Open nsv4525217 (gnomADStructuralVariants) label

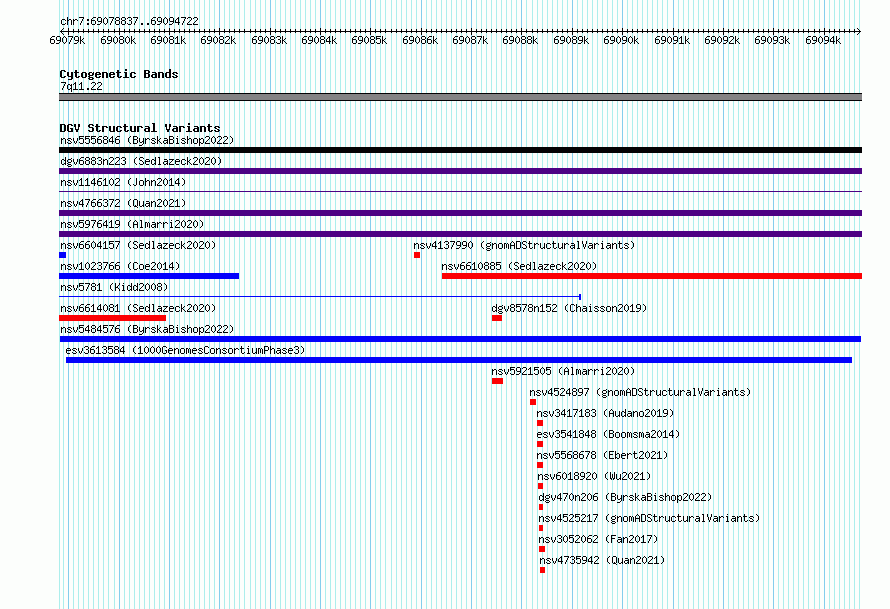pos(649,518)
